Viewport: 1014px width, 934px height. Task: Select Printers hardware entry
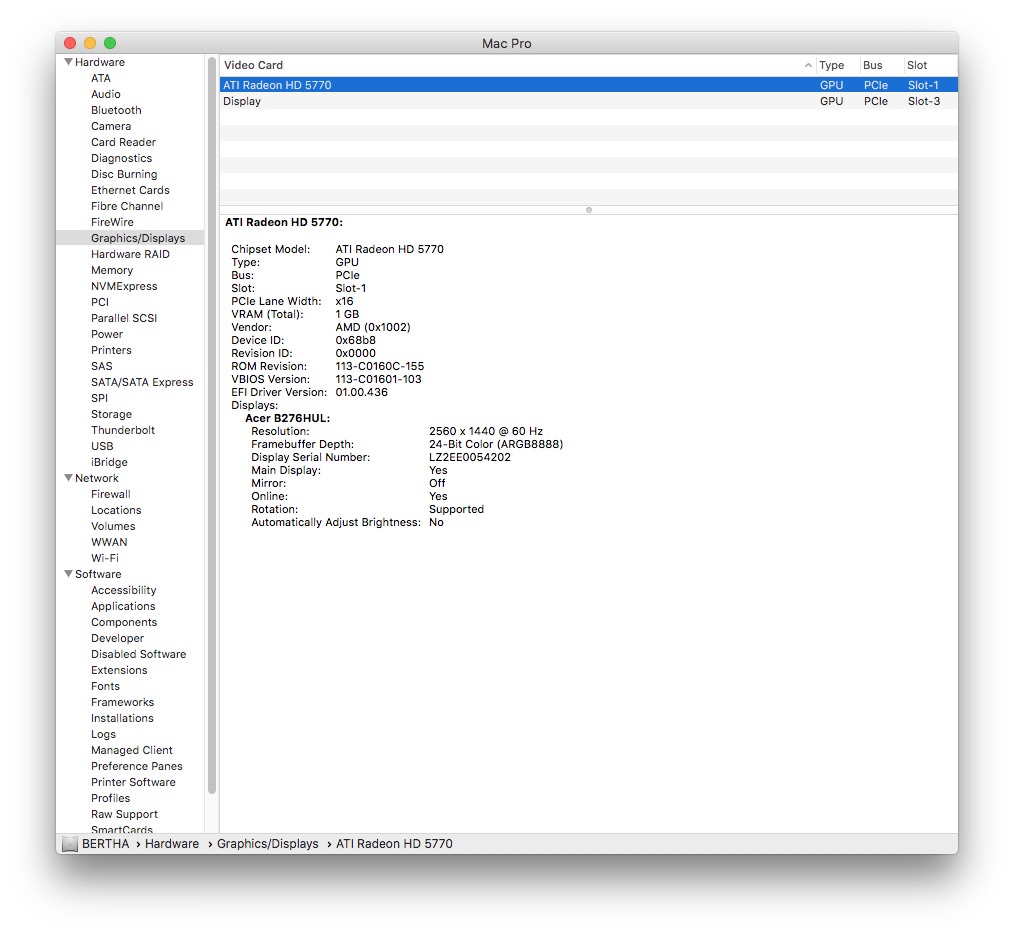click(111, 351)
